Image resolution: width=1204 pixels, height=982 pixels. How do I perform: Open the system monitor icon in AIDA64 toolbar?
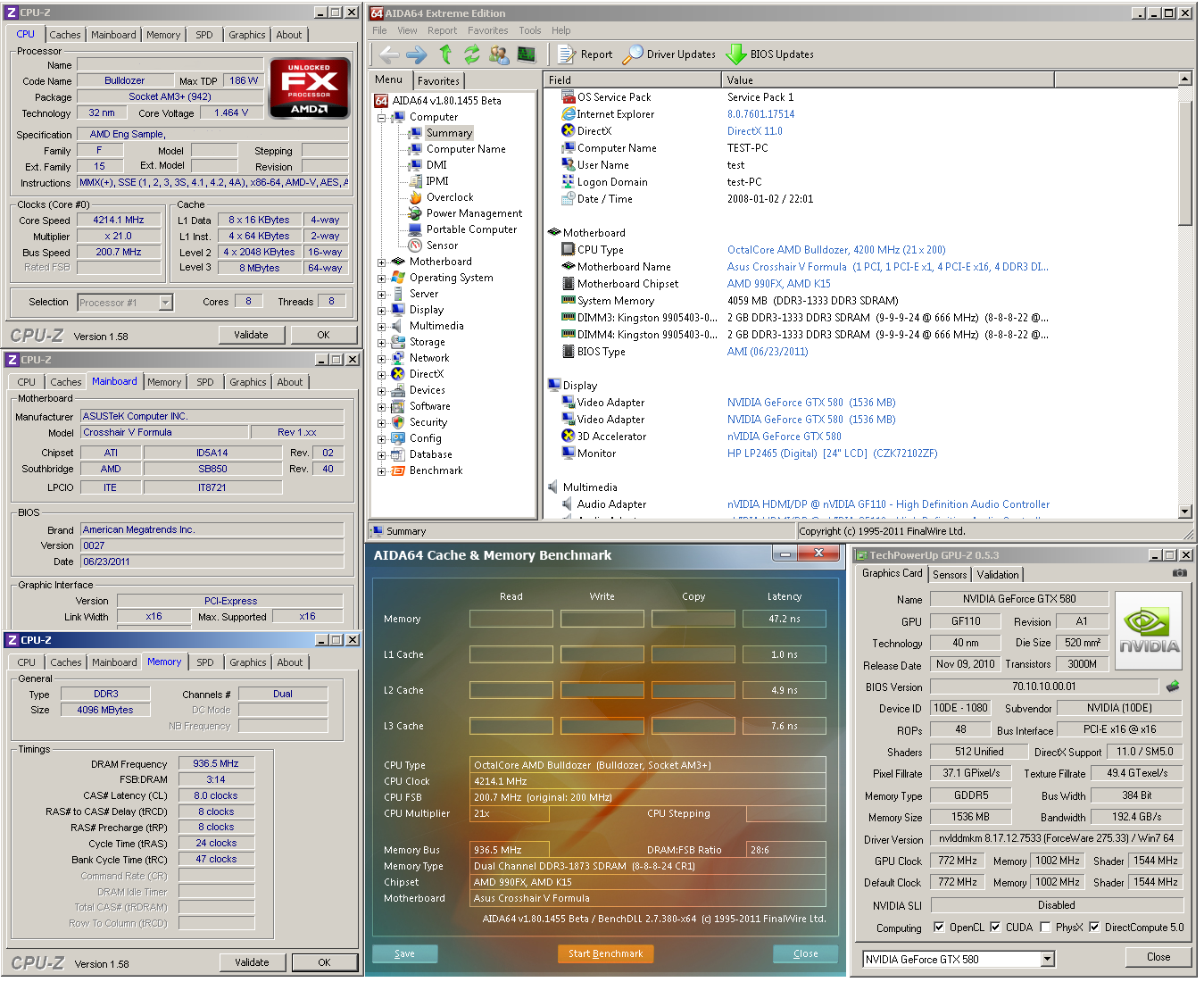[527, 54]
